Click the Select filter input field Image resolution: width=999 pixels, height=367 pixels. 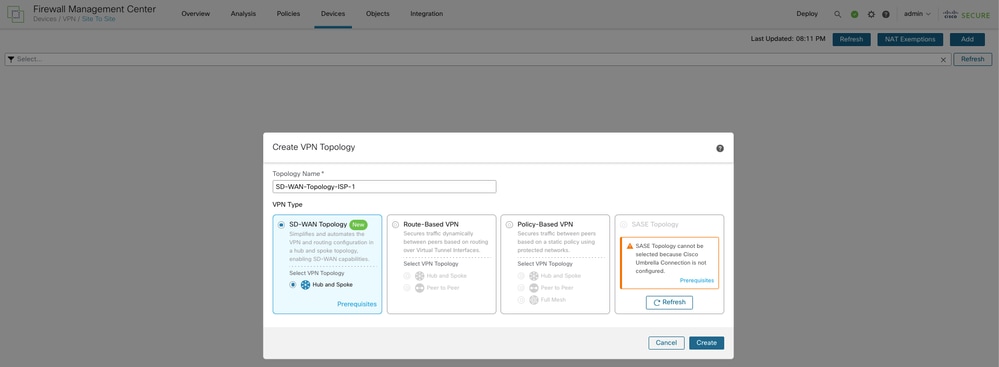(478, 59)
